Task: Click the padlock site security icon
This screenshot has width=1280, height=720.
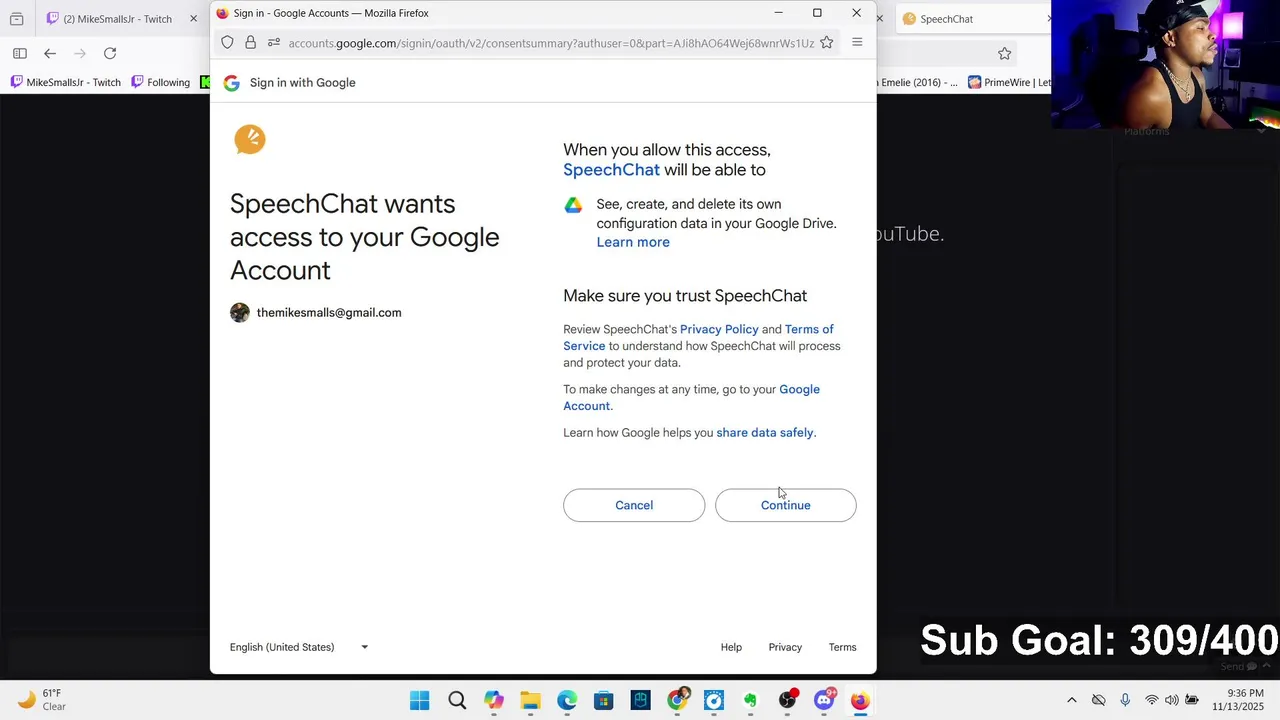Action: click(250, 43)
